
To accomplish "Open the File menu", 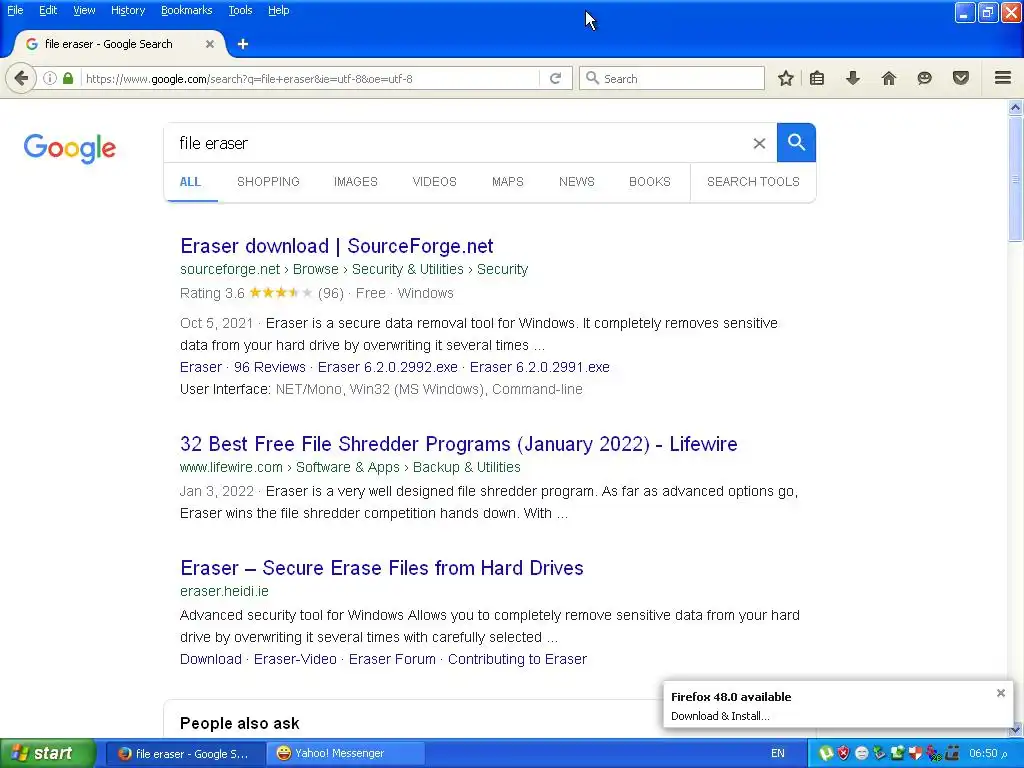I will [x=15, y=10].
